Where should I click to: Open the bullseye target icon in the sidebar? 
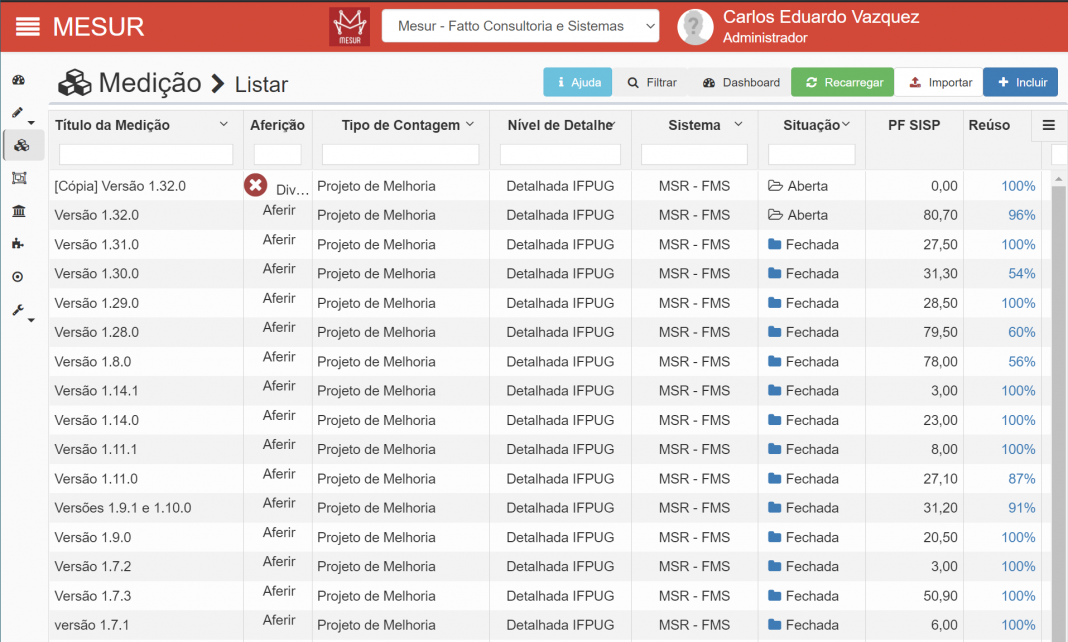[x=18, y=276]
